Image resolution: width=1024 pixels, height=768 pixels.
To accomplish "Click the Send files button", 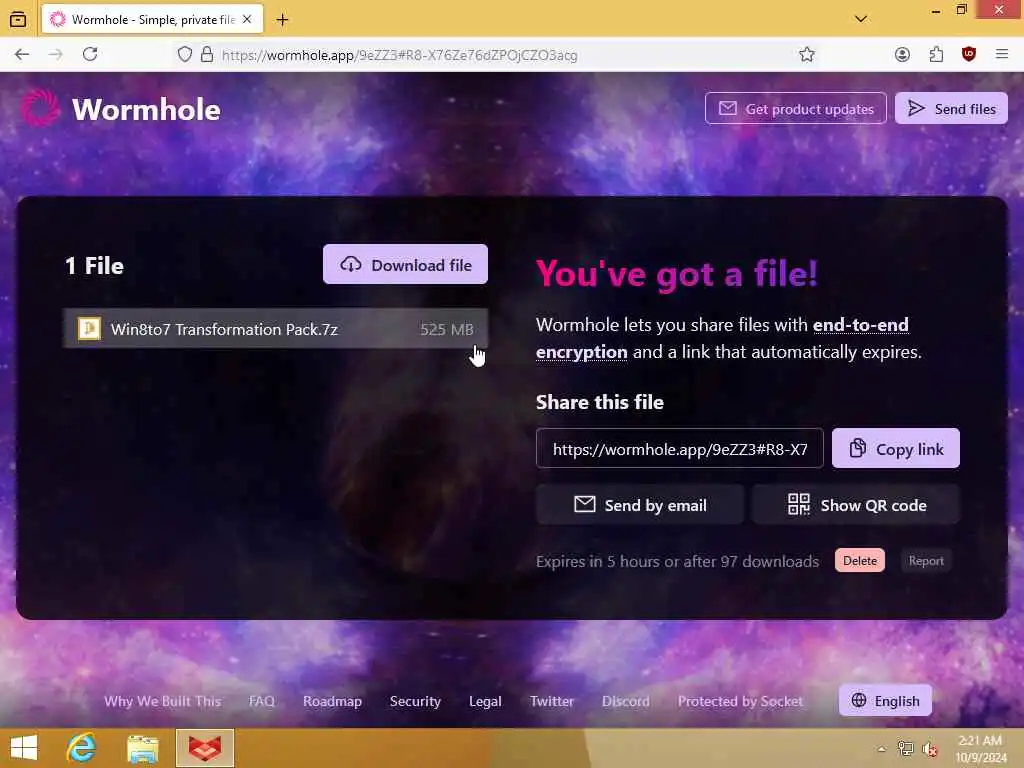I will (952, 108).
